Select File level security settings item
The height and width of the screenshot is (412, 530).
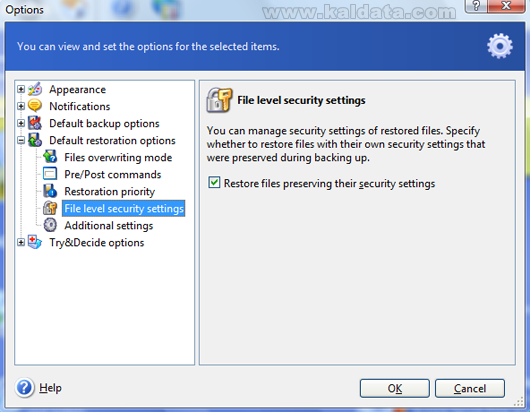[x=124, y=209]
